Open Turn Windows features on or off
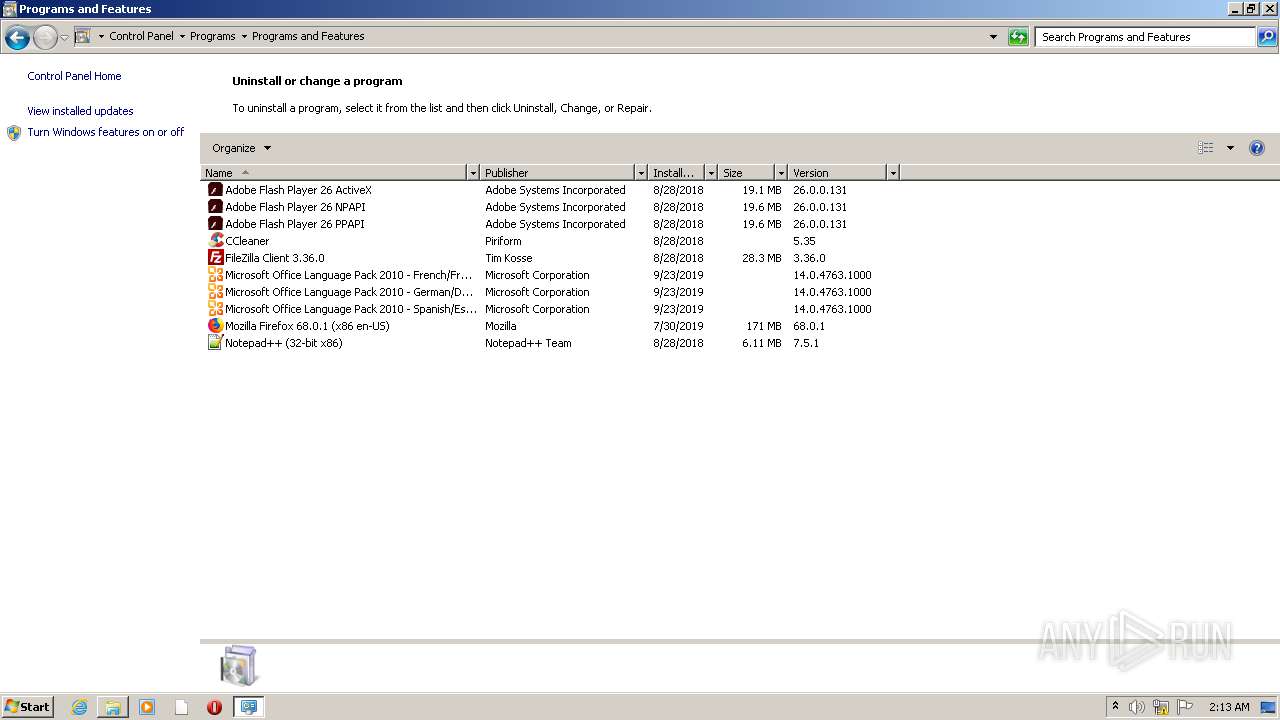 [105, 132]
